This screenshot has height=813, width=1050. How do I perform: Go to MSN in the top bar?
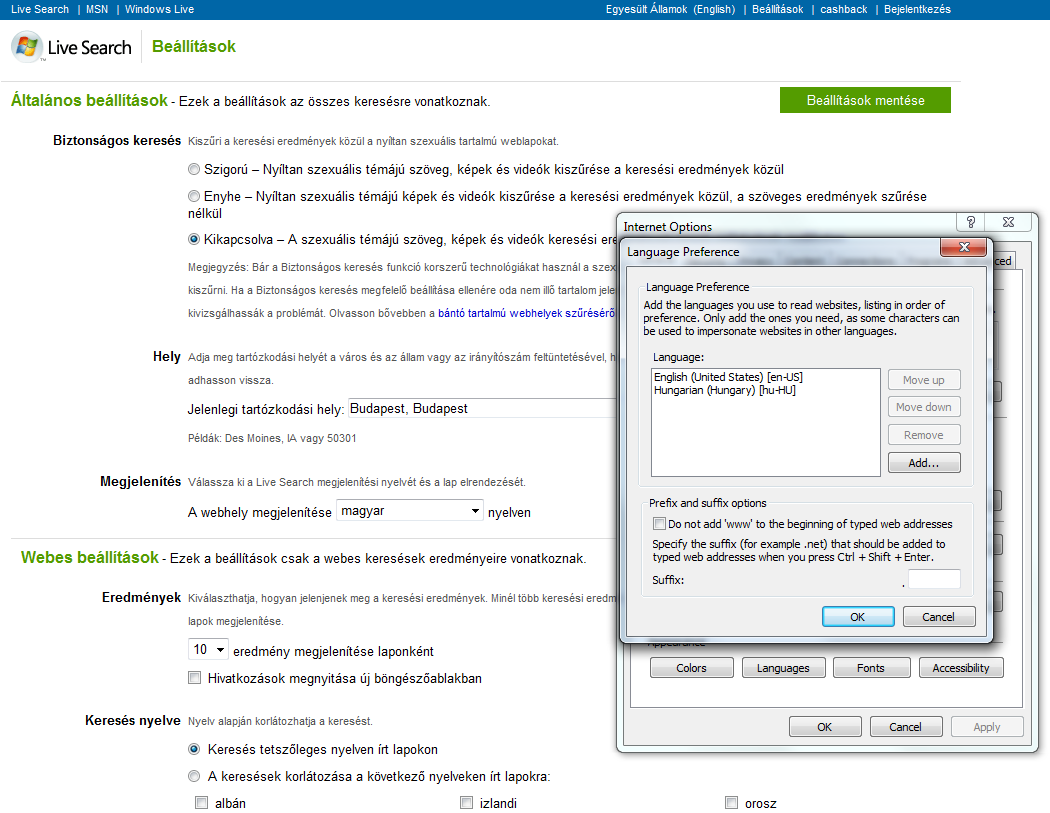click(x=97, y=9)
